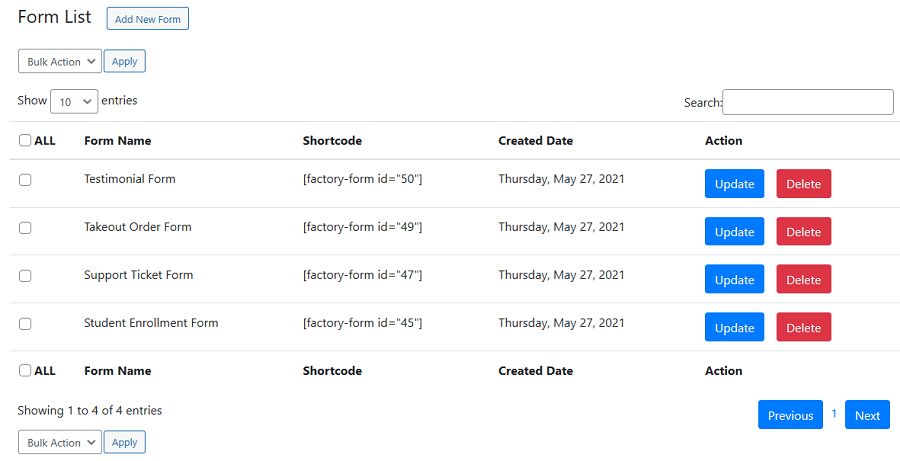Sort by Form Name column header
The height and width of the screenshot is (461, 900).
(118, 141)
